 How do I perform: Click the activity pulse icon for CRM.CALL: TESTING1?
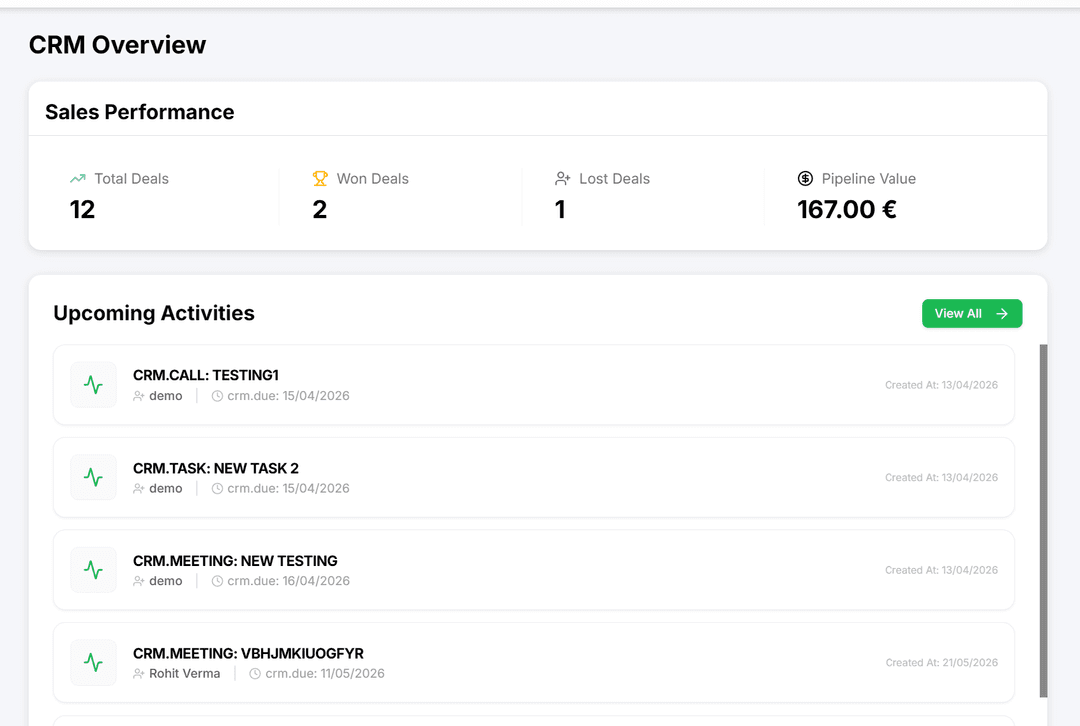[x=94, y=384]
